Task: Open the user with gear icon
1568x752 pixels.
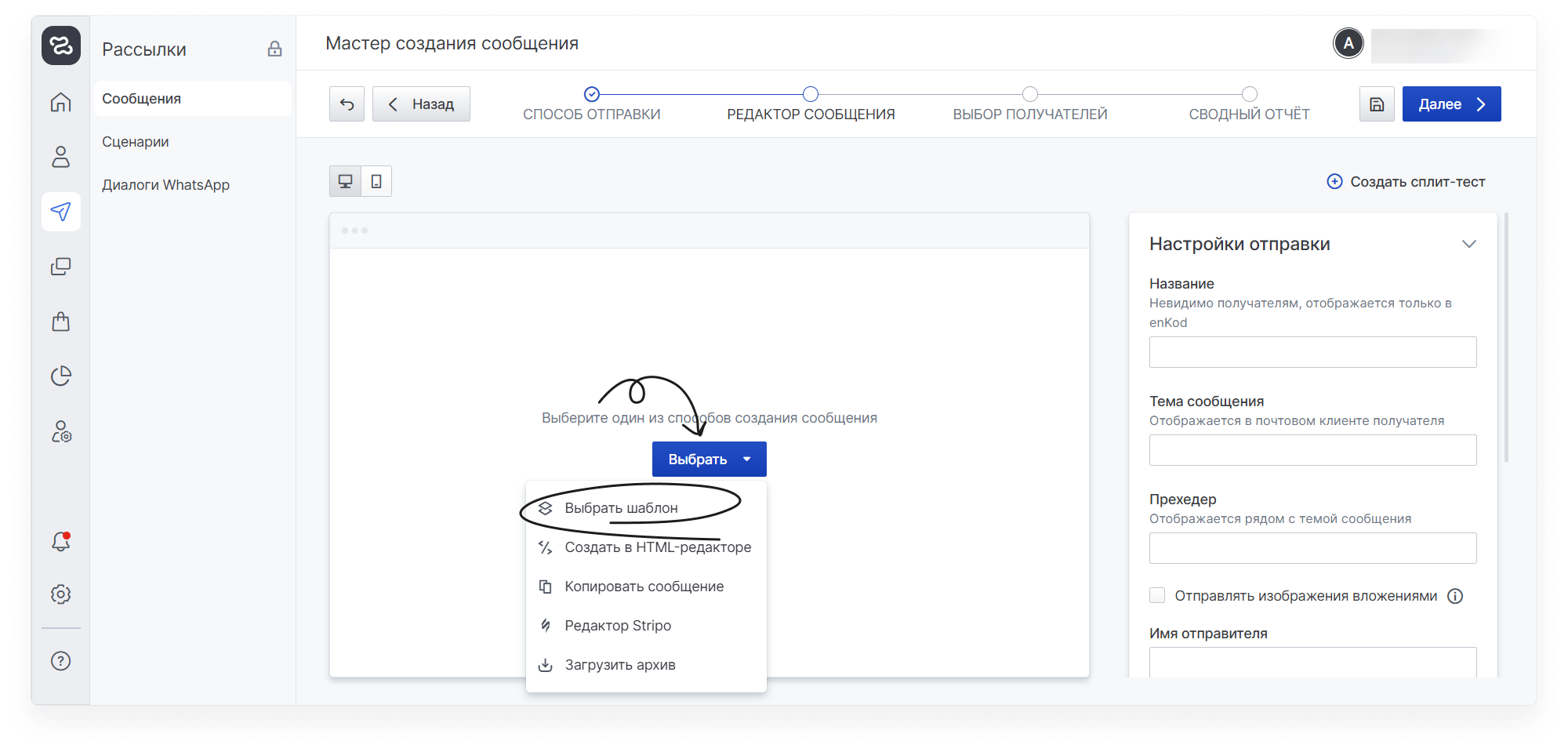Action: pyautogui.click(x=61, y=431)
